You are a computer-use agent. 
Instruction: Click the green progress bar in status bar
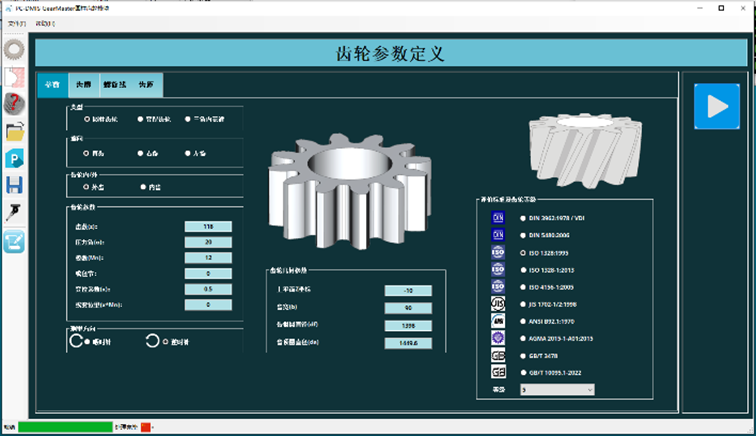tap(64, 427)
